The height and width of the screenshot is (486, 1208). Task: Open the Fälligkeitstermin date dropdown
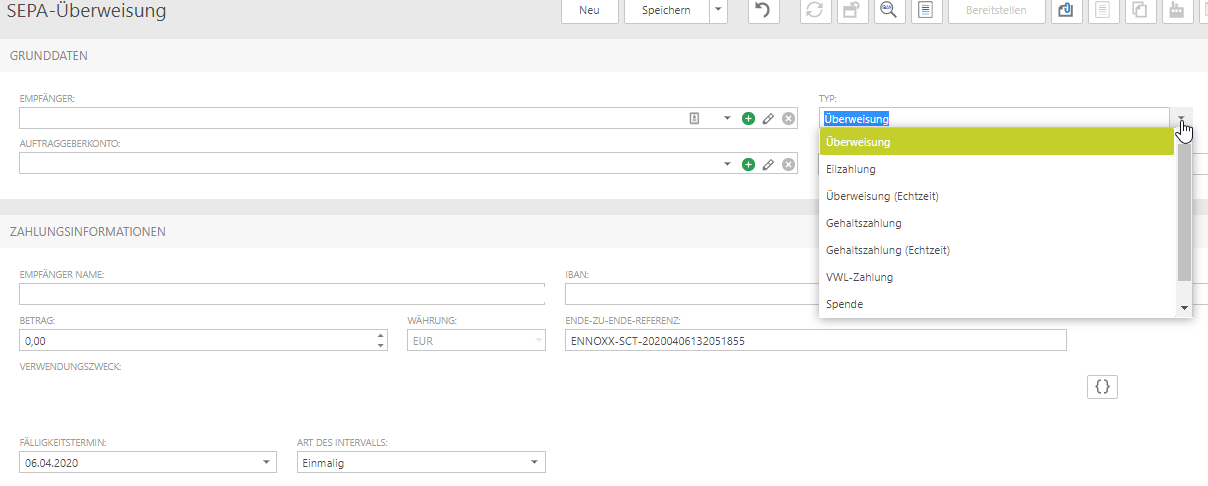pos(266,463)
